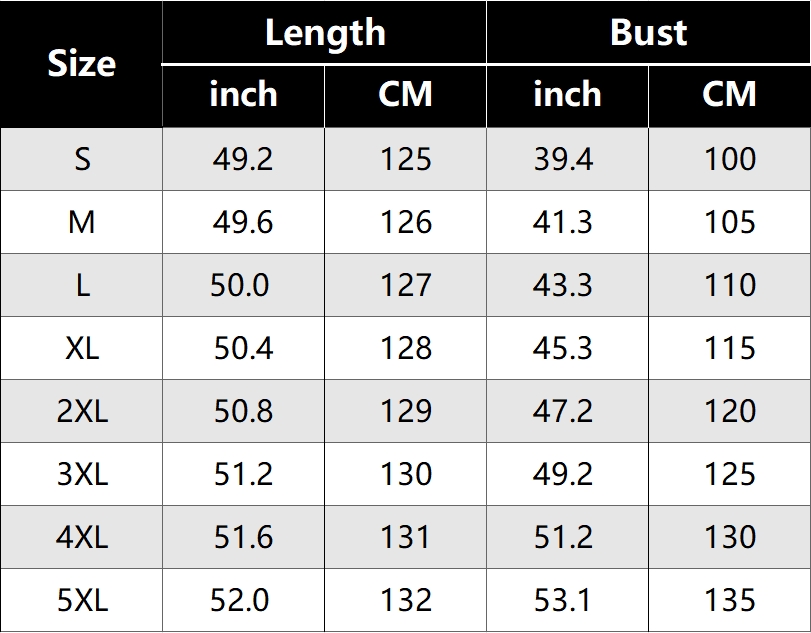This screenshot has width=811, height=633.
Task: Select the S size row label
Action: coord(82,159)
